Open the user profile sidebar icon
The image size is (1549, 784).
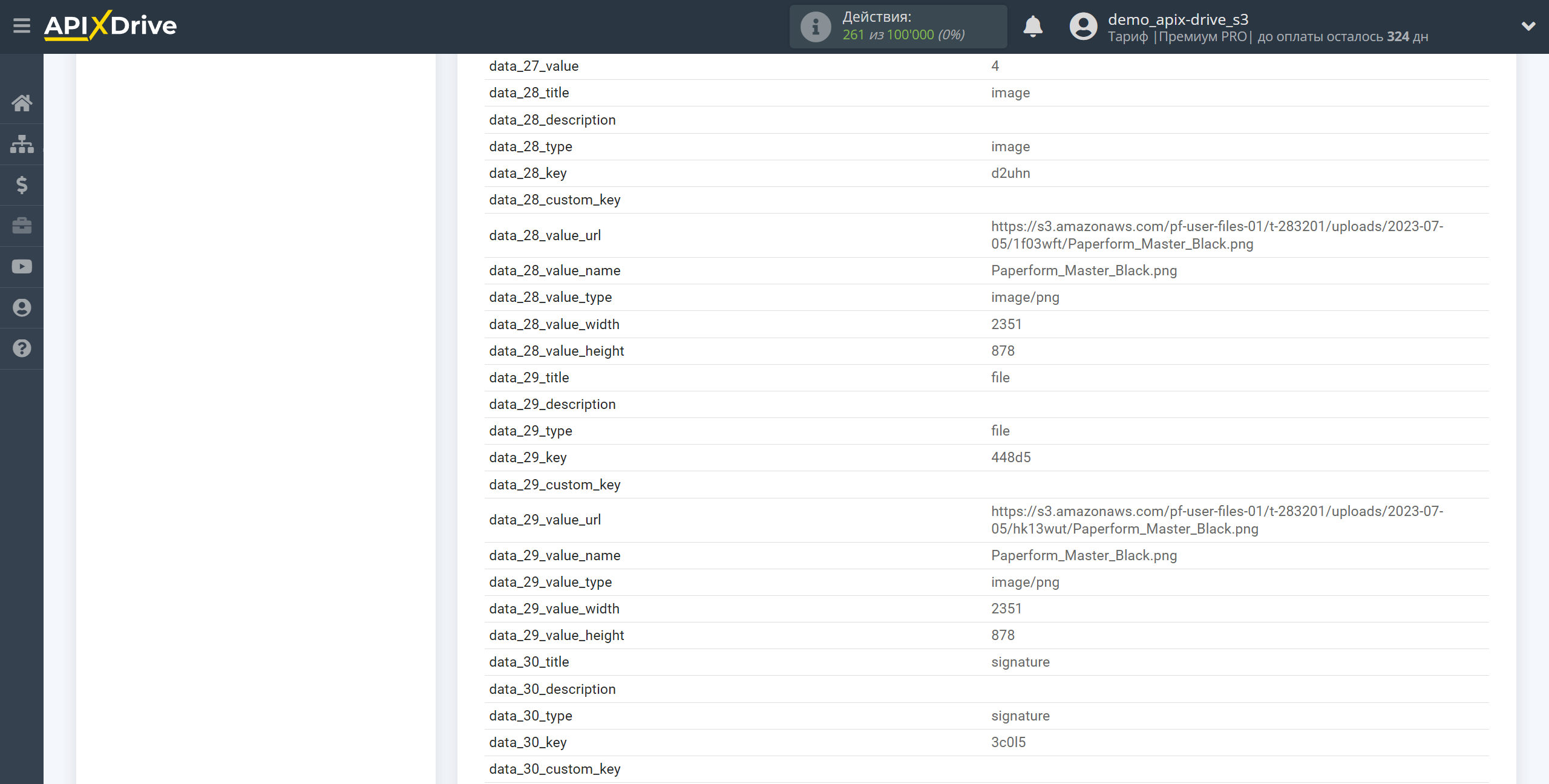(22, 308)
